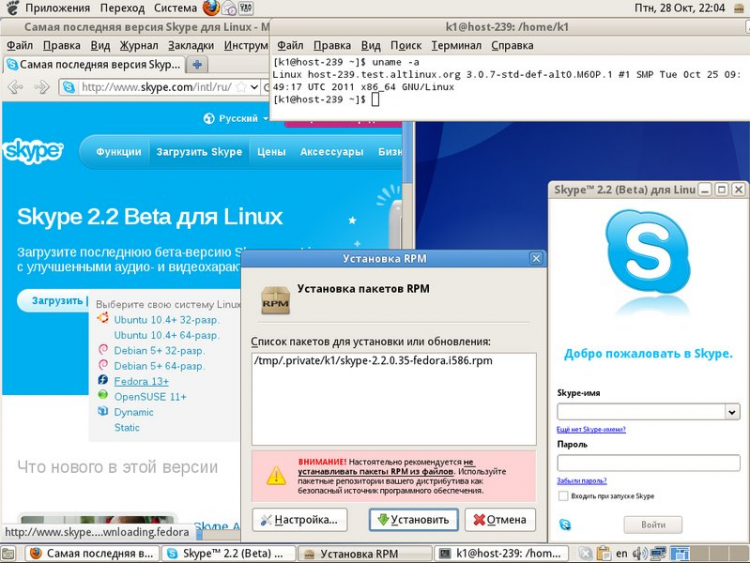This screenshot has width=750, height=563.
Task: Open the Справка menu in terminal window
Action: [x=512, y=45]
